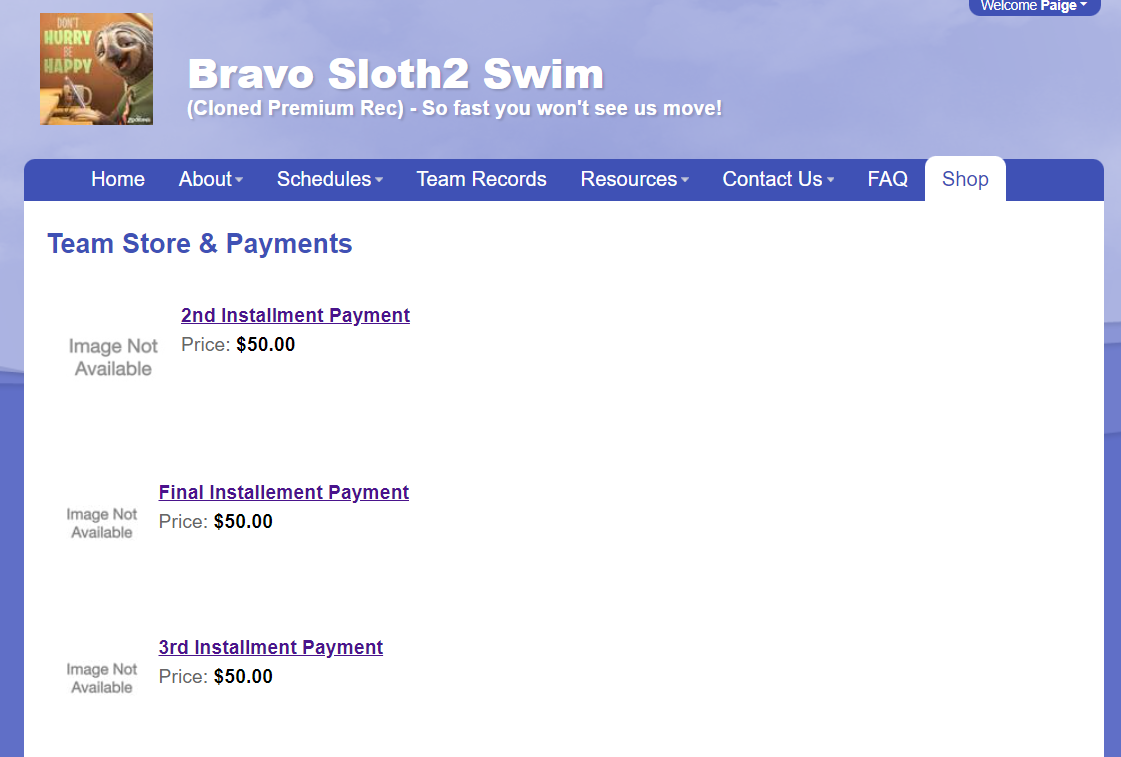Open the Final Installement Payment link

click(x=283, y=492)
